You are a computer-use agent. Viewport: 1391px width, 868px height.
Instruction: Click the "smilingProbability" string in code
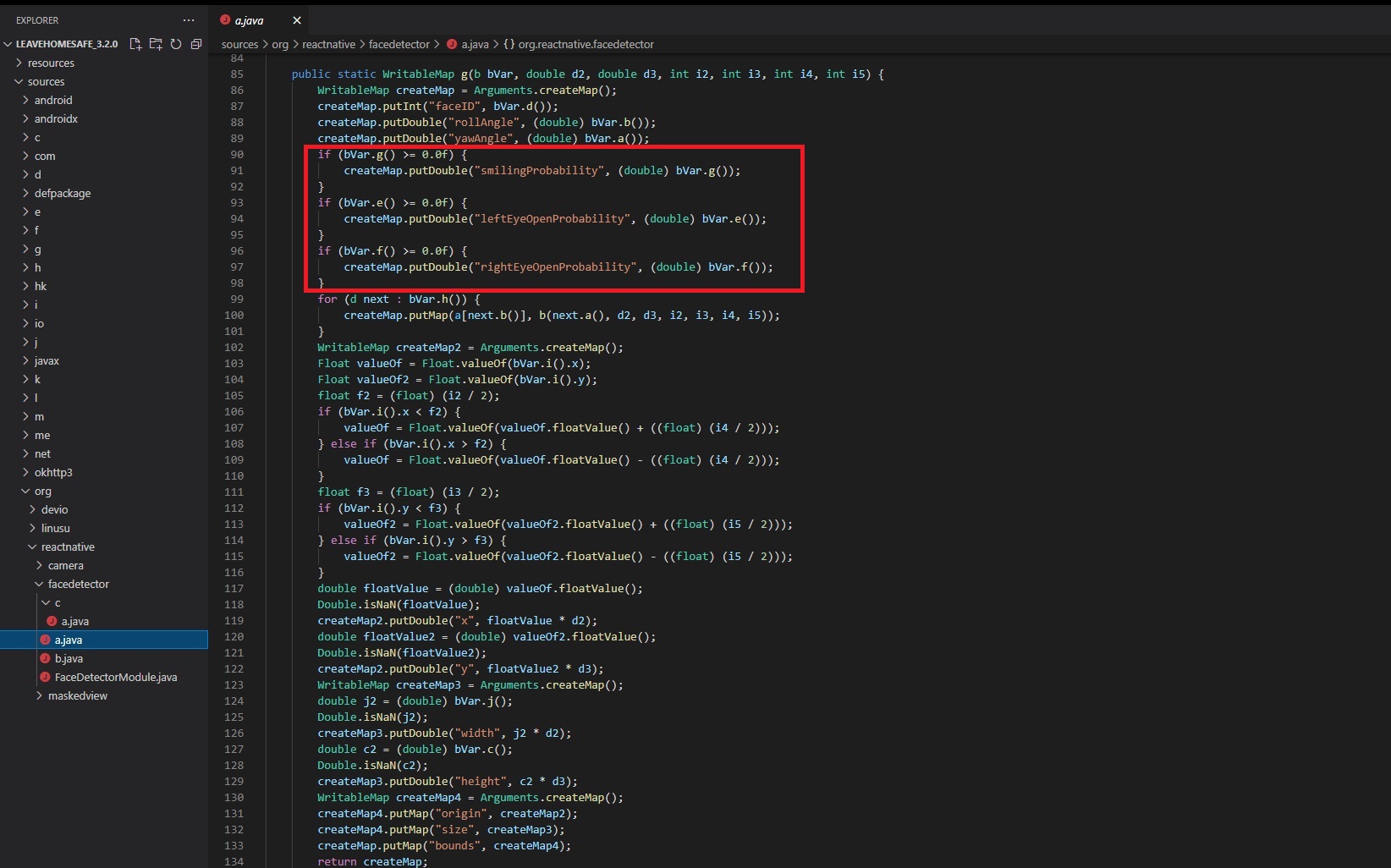tap(539, 171)
